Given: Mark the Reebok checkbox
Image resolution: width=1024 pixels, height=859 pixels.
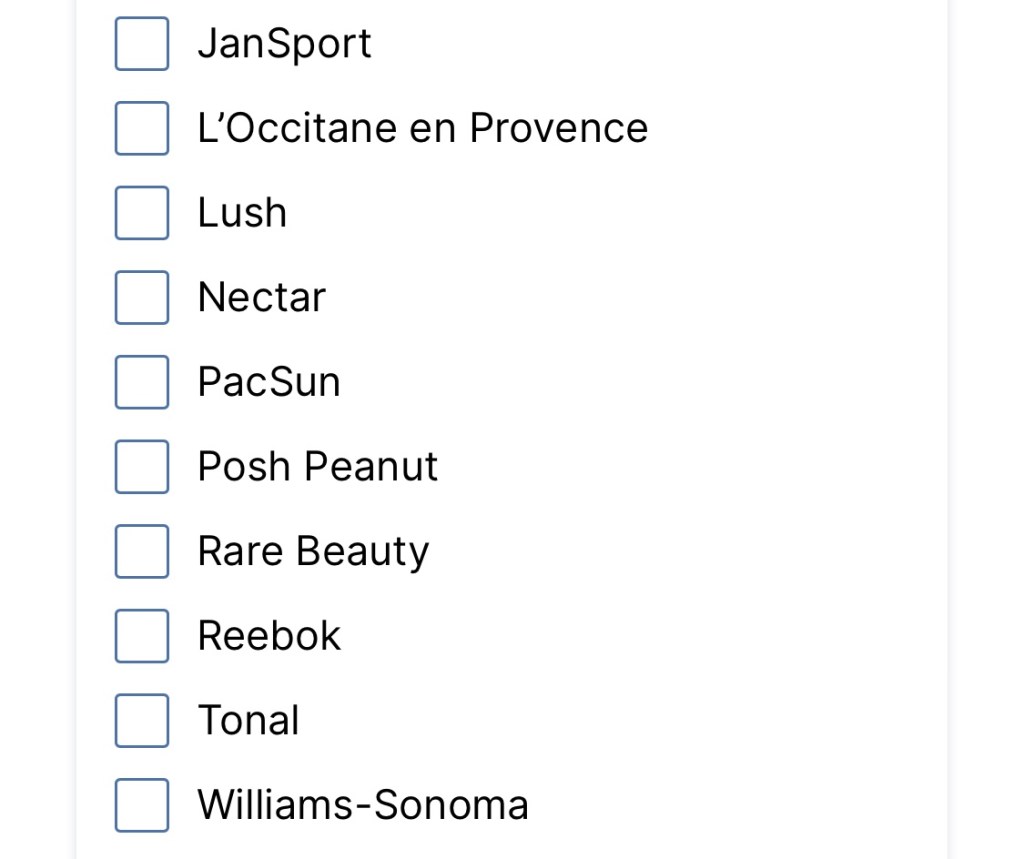Looking at the screenshot, I should click(x=142, y=636).
